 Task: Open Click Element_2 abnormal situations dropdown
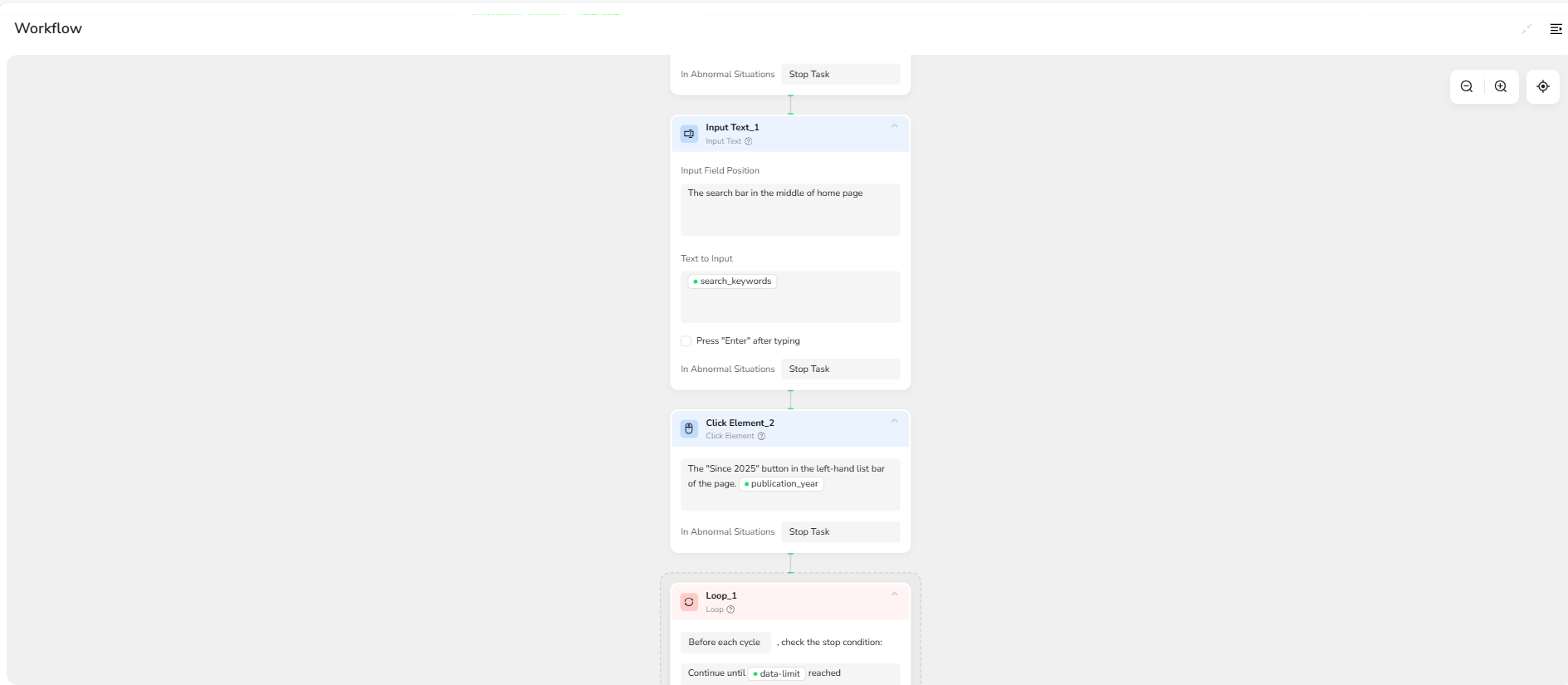coord(840,532)
